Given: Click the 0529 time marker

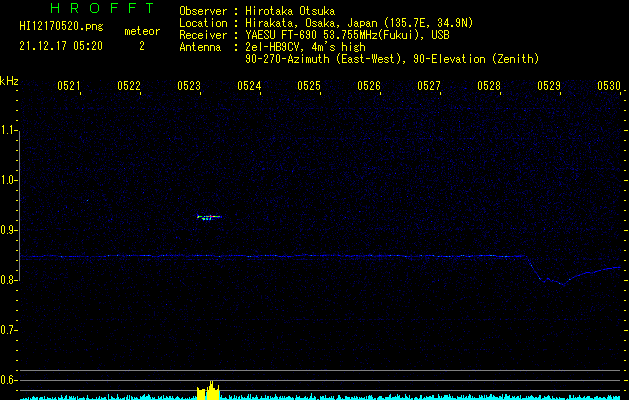Looking at the screenshot, I should [x=549, y=85].
